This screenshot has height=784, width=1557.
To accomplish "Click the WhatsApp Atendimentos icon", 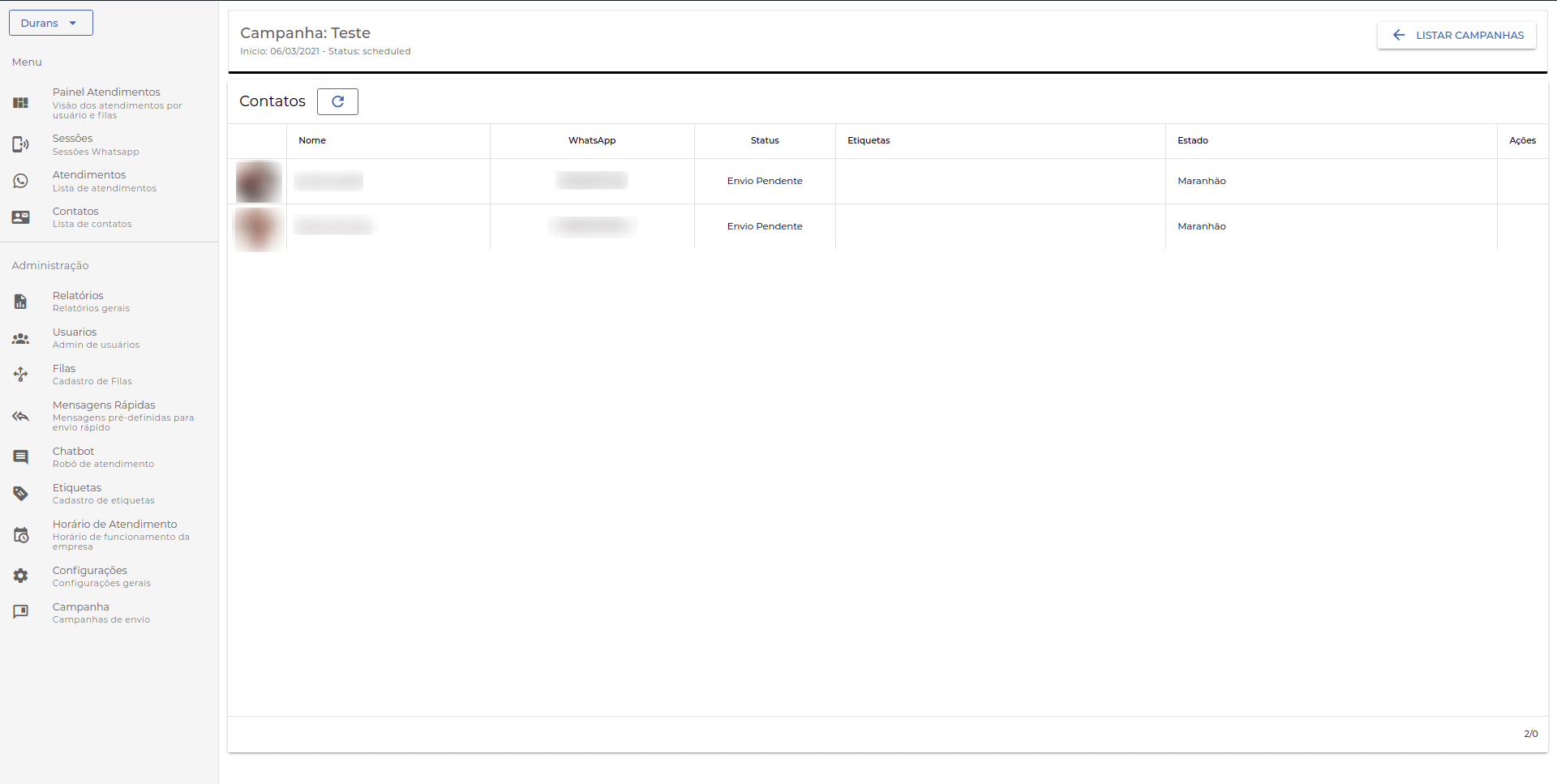I will [21, 181].
